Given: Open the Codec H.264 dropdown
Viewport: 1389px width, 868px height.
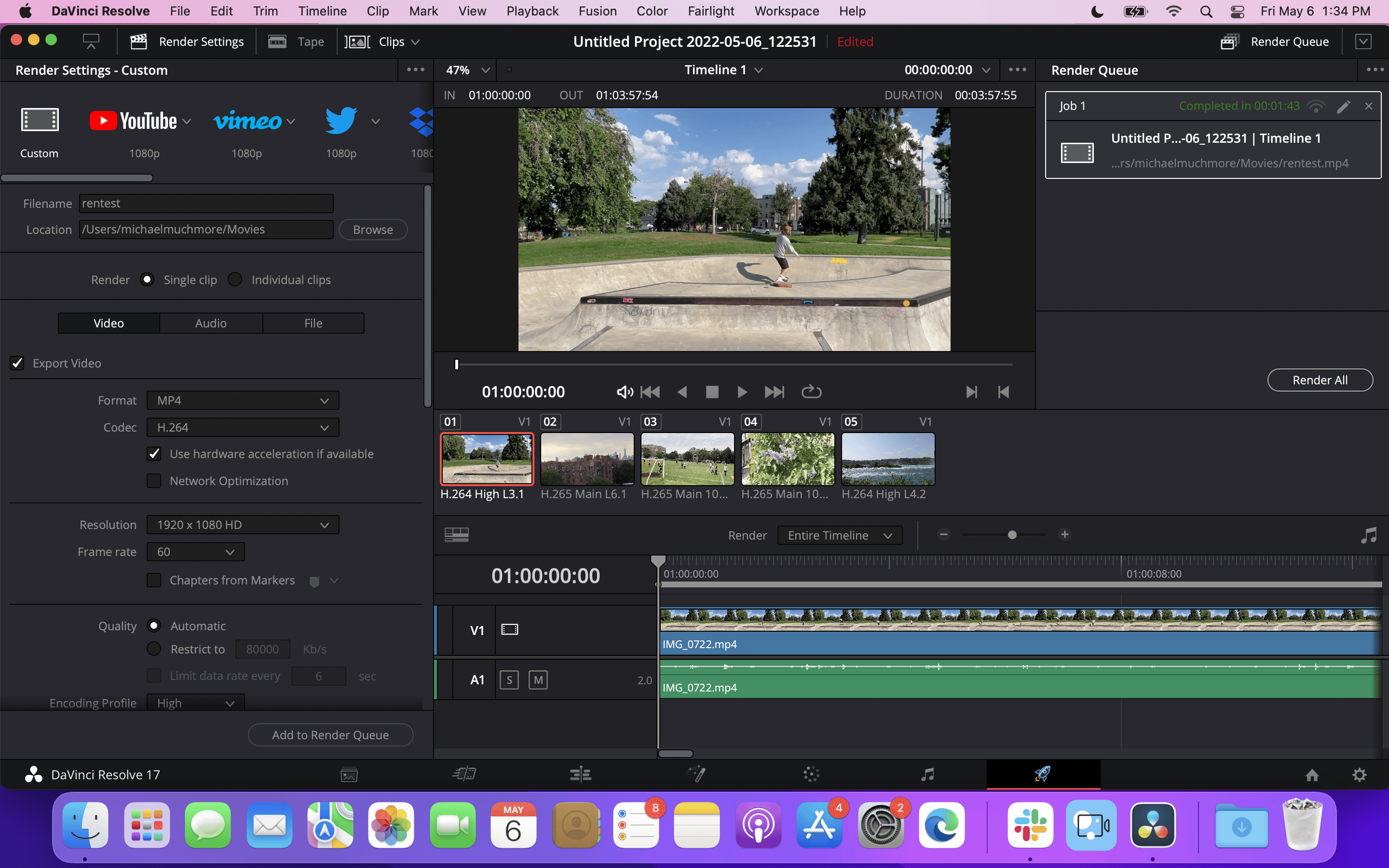Looking at the screenshot, I should [243, 427].
